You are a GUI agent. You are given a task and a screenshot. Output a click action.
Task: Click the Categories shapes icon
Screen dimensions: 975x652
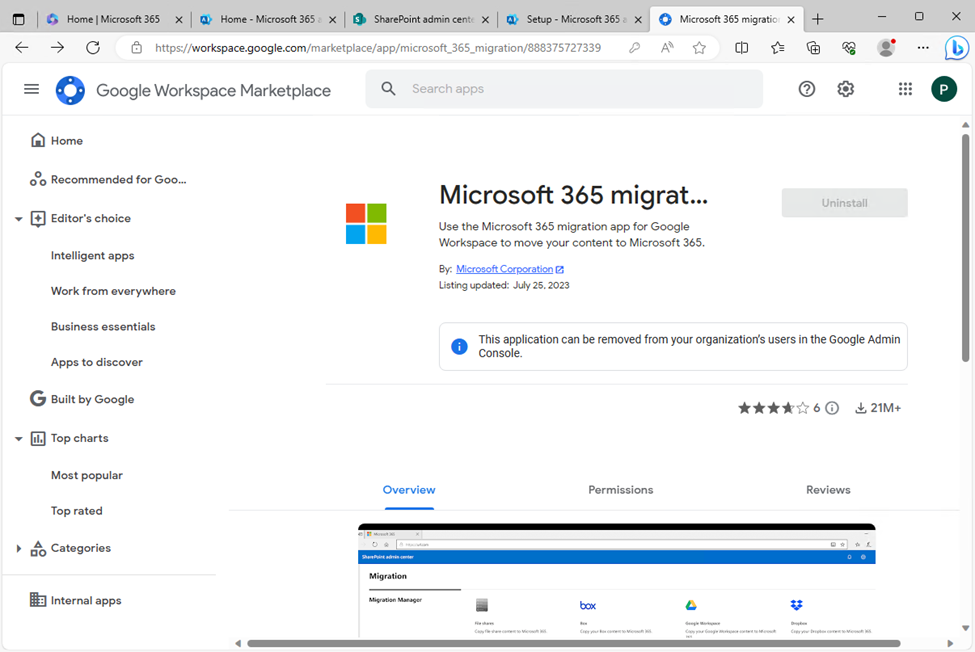[x=38, y=548]
